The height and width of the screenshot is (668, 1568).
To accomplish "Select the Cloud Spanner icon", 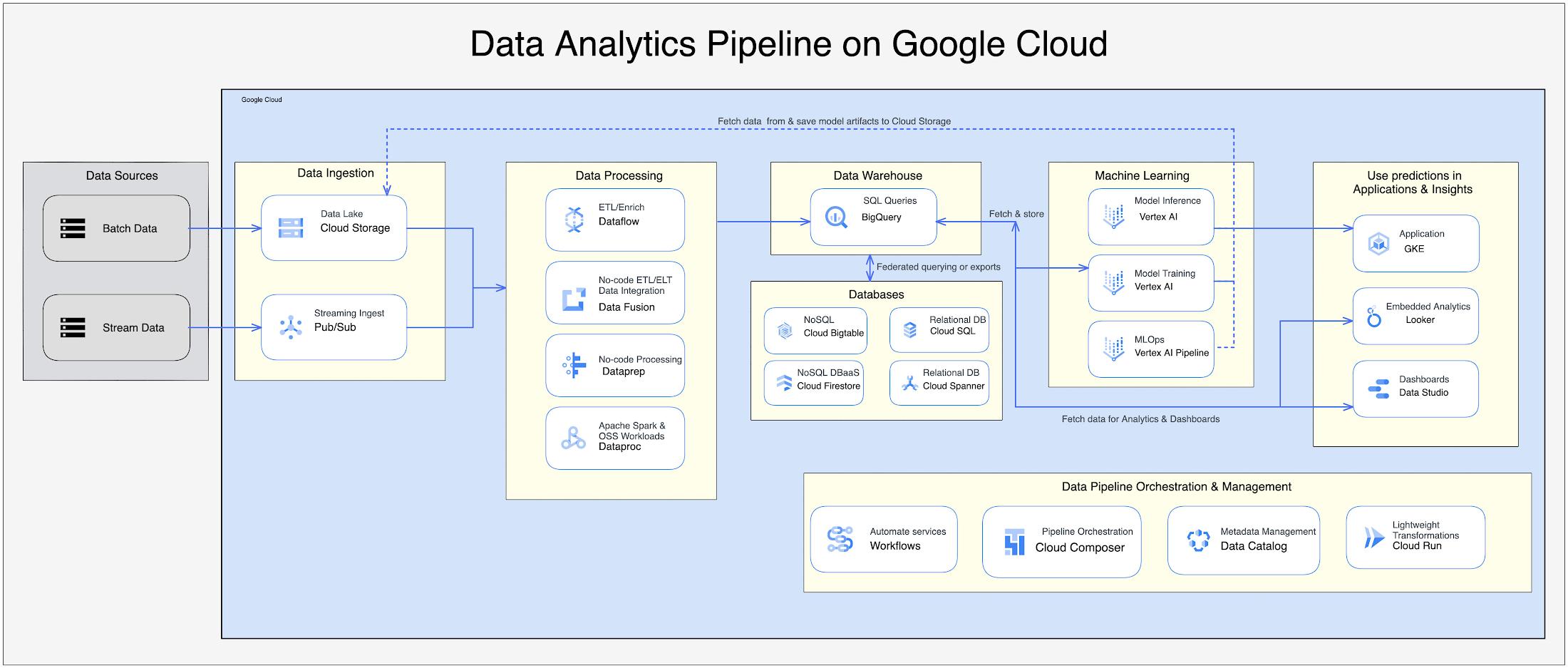I will [909, 384].
